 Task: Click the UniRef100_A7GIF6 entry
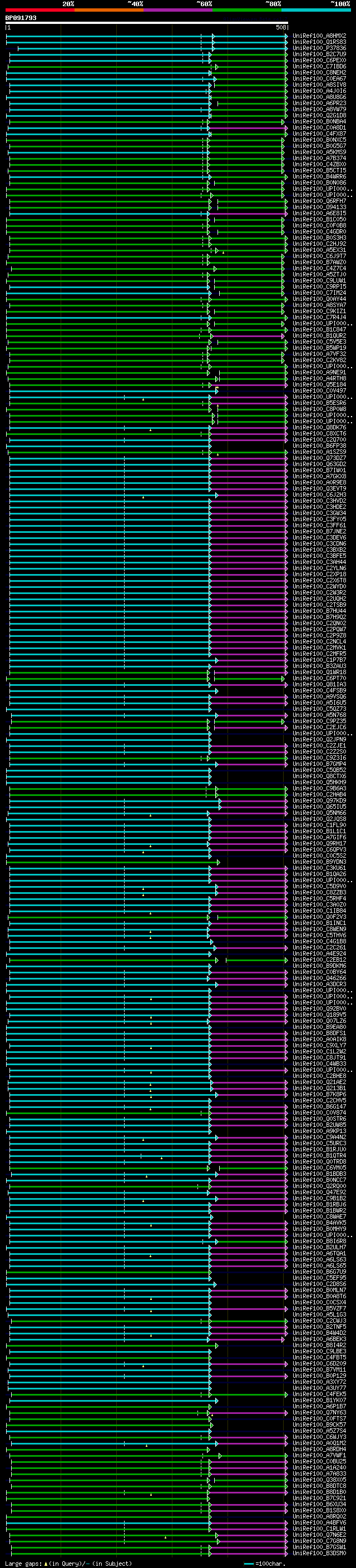(x=319, y=837)
